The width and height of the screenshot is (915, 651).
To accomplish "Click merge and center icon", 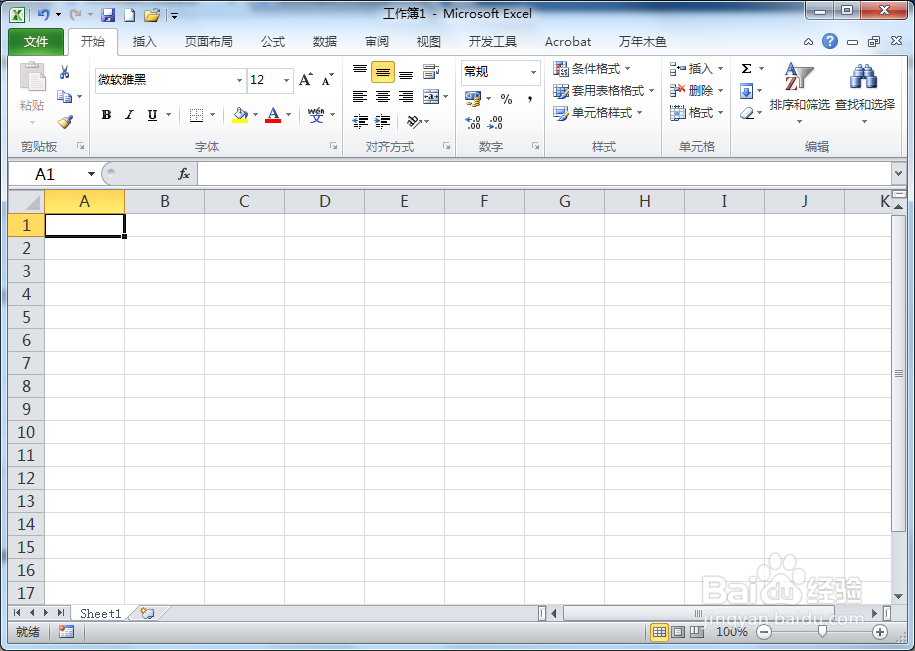I will point(431,96).
